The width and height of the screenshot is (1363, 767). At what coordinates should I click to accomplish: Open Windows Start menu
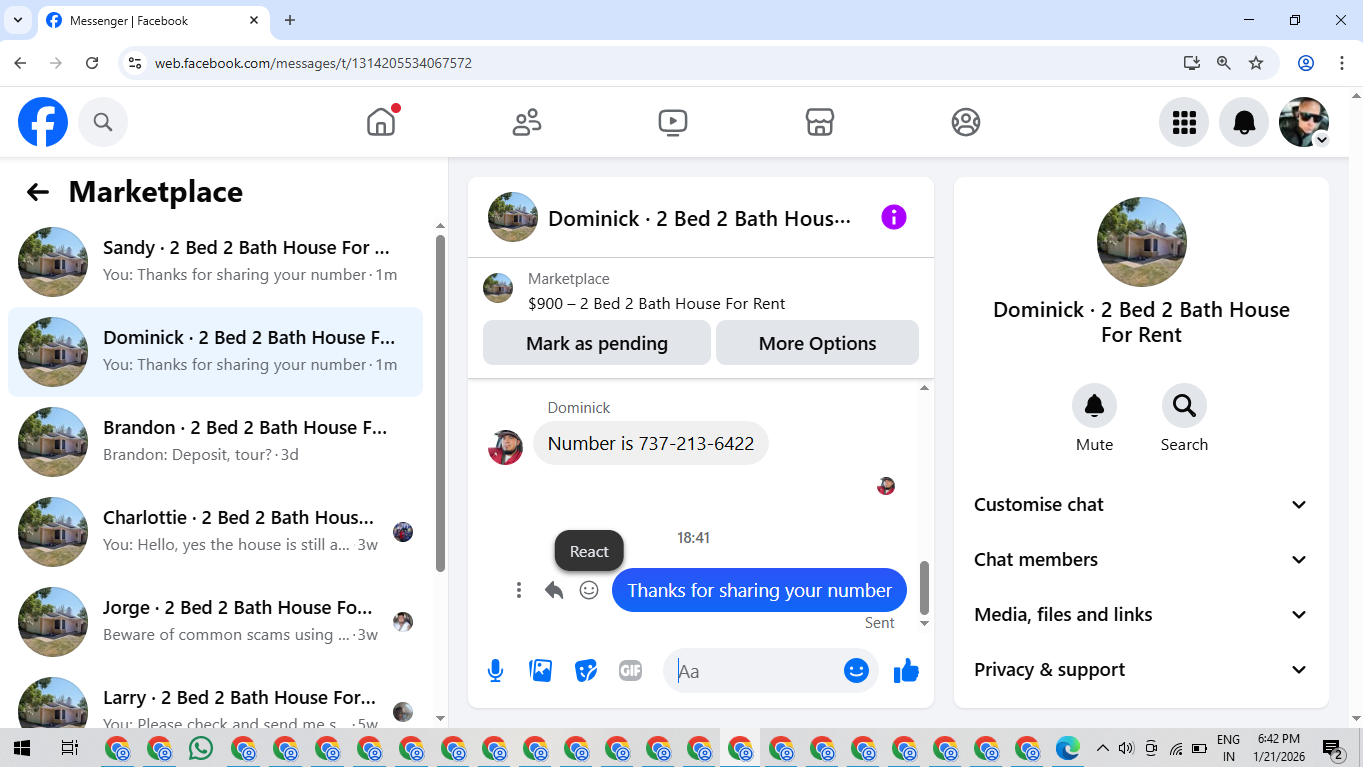click(21, 748)
